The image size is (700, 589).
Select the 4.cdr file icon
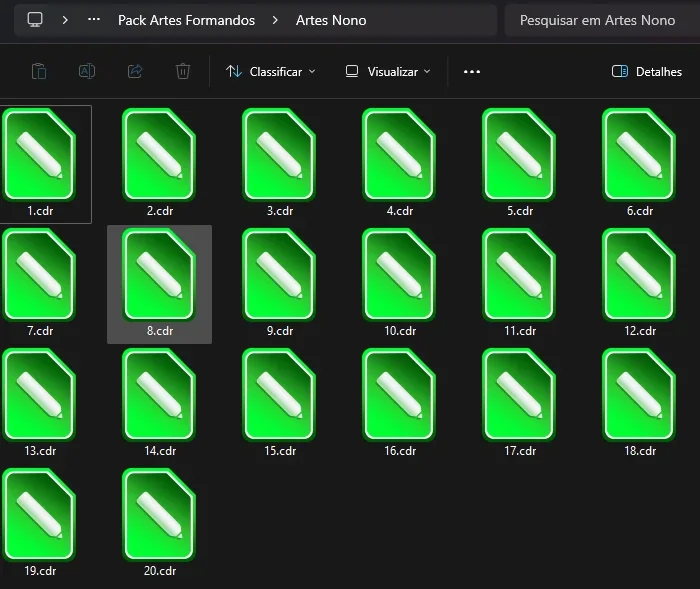tap(400, 154)
